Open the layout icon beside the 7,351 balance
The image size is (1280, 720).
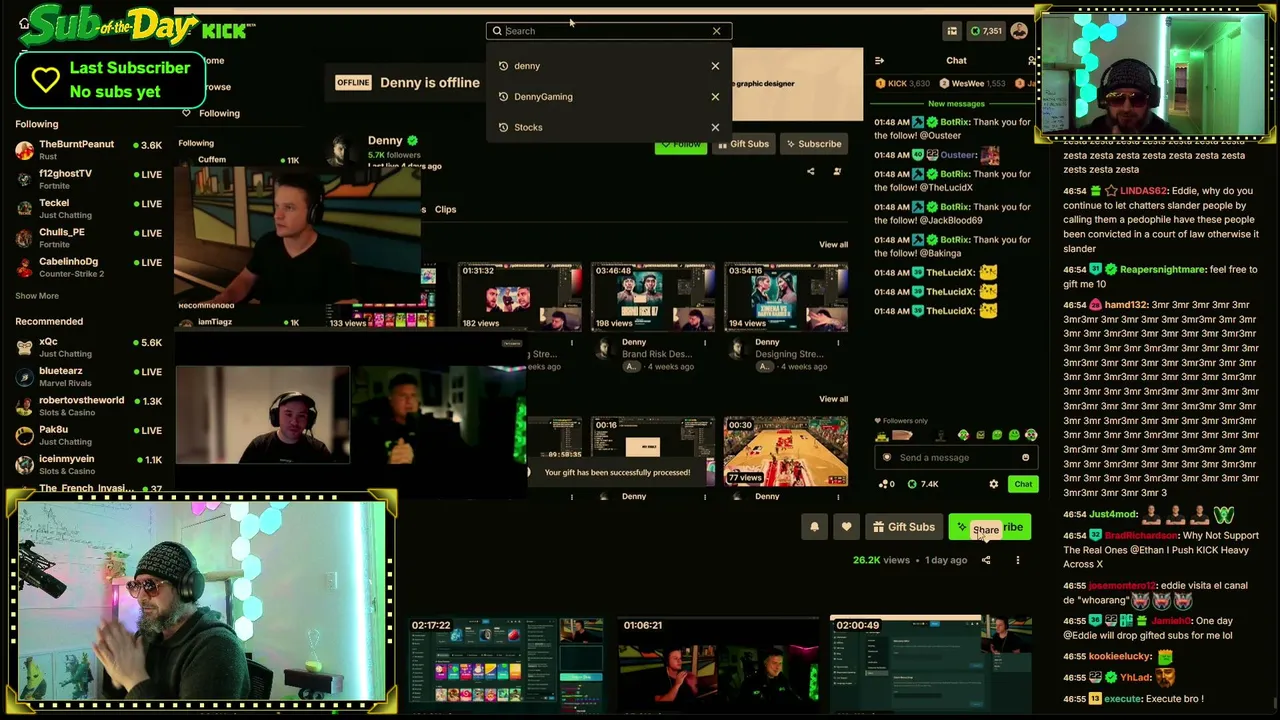[952, 31]
